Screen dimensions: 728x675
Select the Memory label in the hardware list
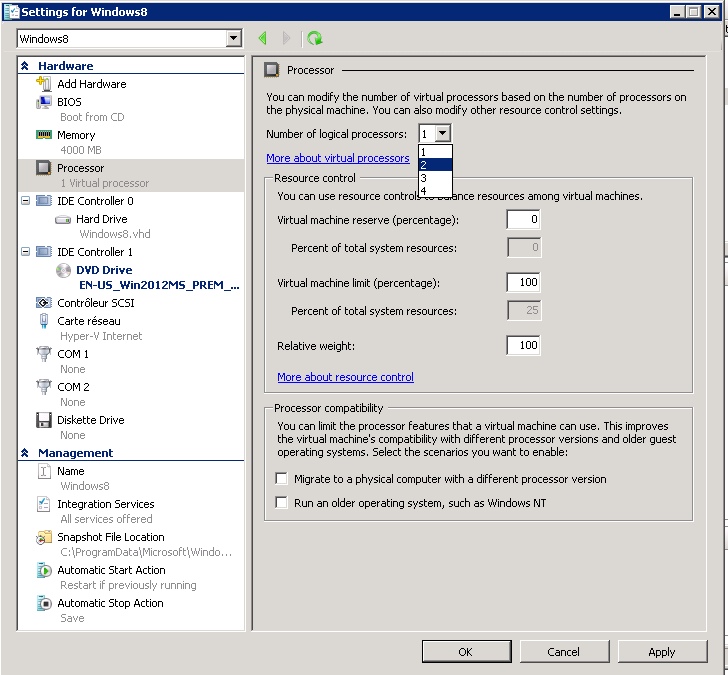[76, 135]
